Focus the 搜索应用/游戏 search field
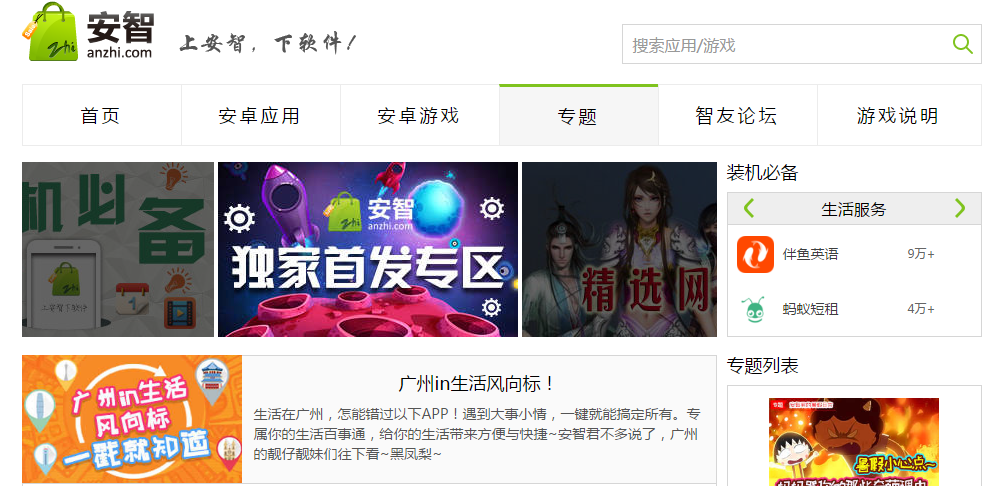This screenshot has height=486, width=983. (787, 45)
